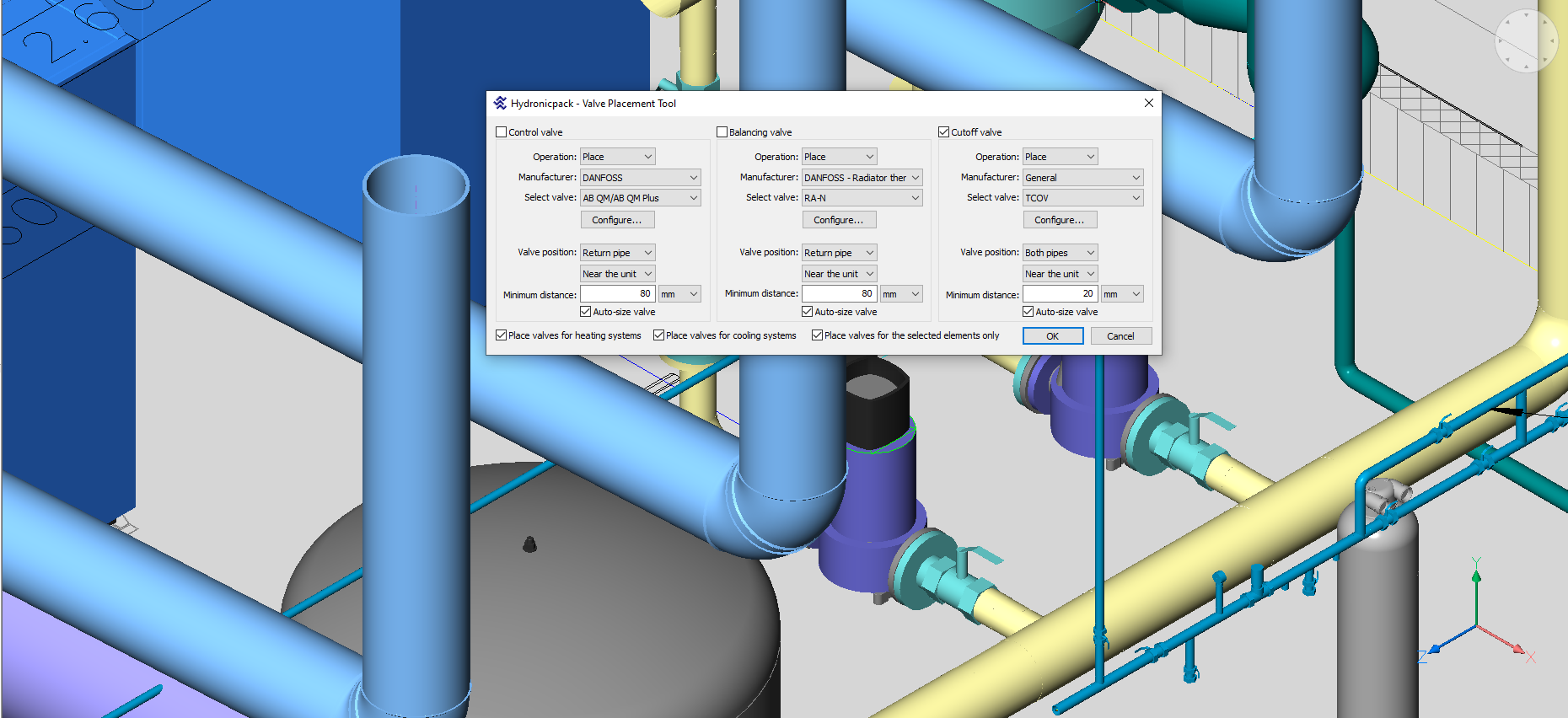Expand the TCOV select valve dropdown
Viewport: 1568px width, 718px height.
[x=1082, y=198]
